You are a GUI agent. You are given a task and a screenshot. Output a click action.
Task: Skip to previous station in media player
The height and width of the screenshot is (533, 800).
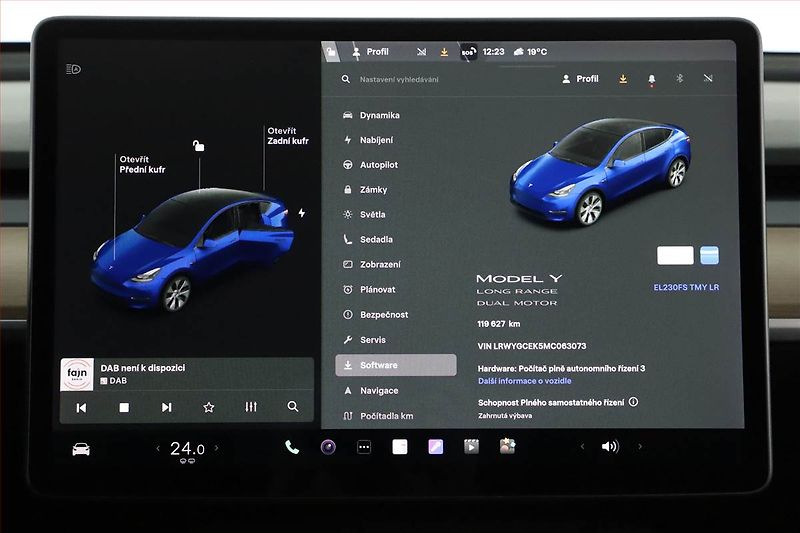pyautogui.click(x=81, y=408)
